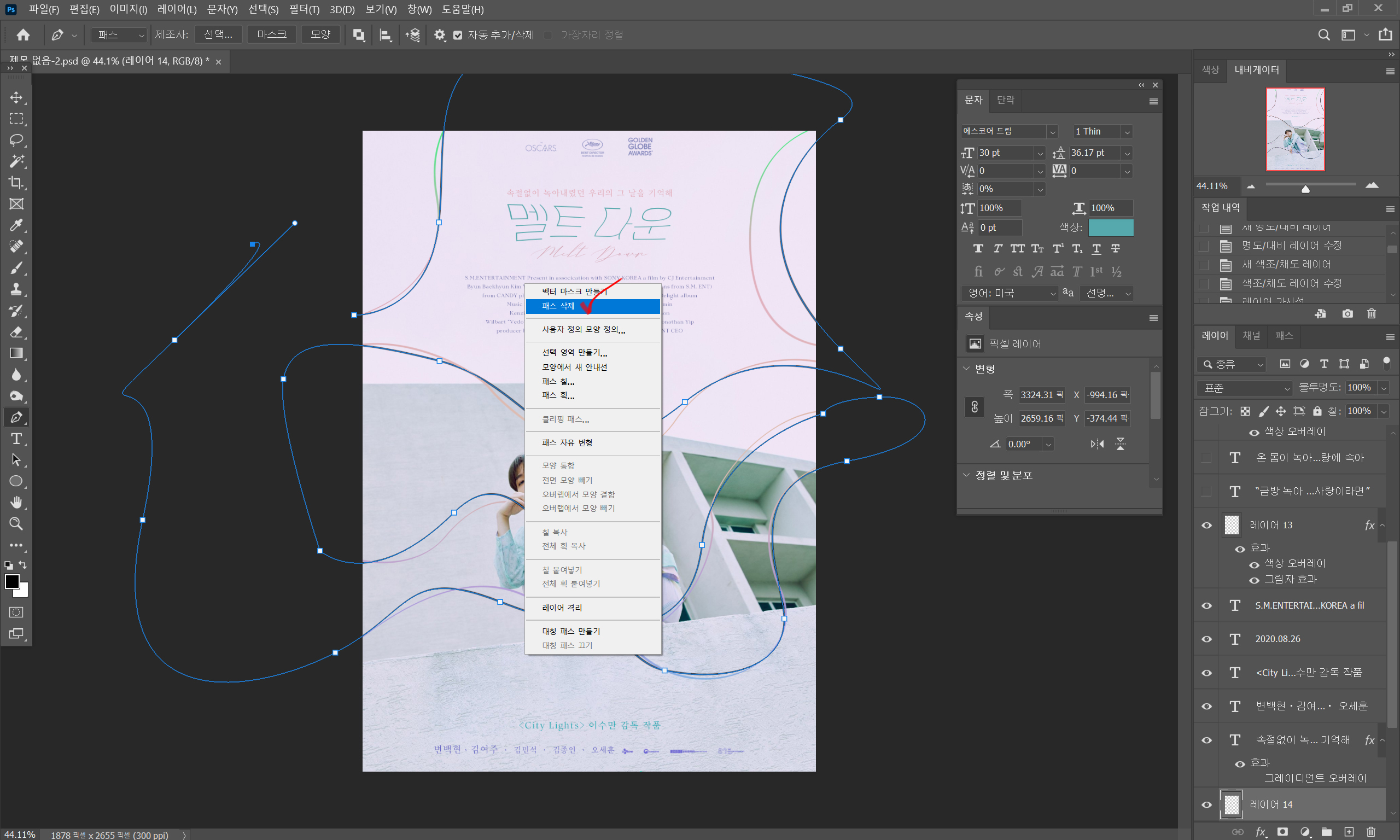This screenshot has height=840, width=1400.
Task: Toggle visibility of <City Li 감독 작품 layer
Action: (x=1206, y=673)
